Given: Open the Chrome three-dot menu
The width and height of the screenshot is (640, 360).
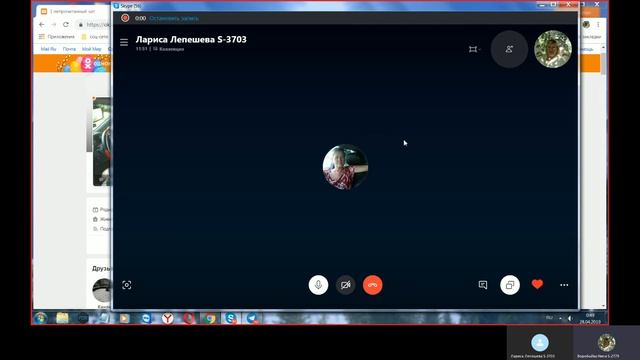Looking at the screenshot, I should [598, 24].
